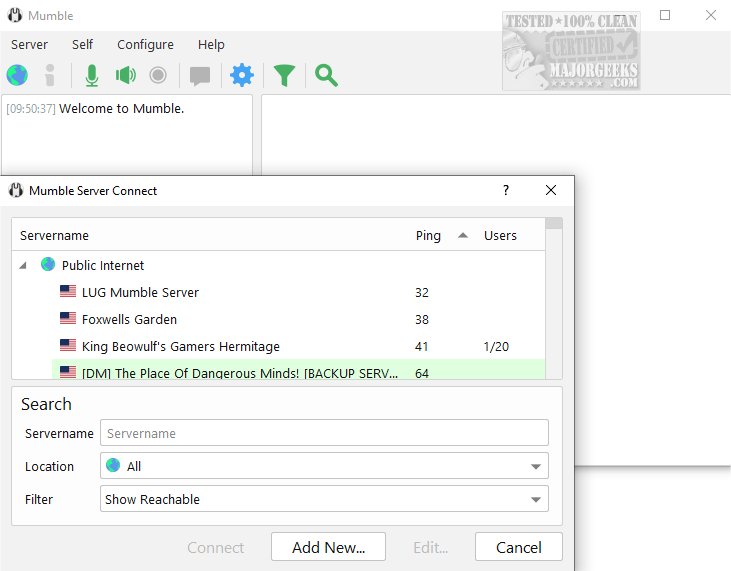Toggle the green filter funnel icon
The image size is (731, 571).
(x=284, y=76)
